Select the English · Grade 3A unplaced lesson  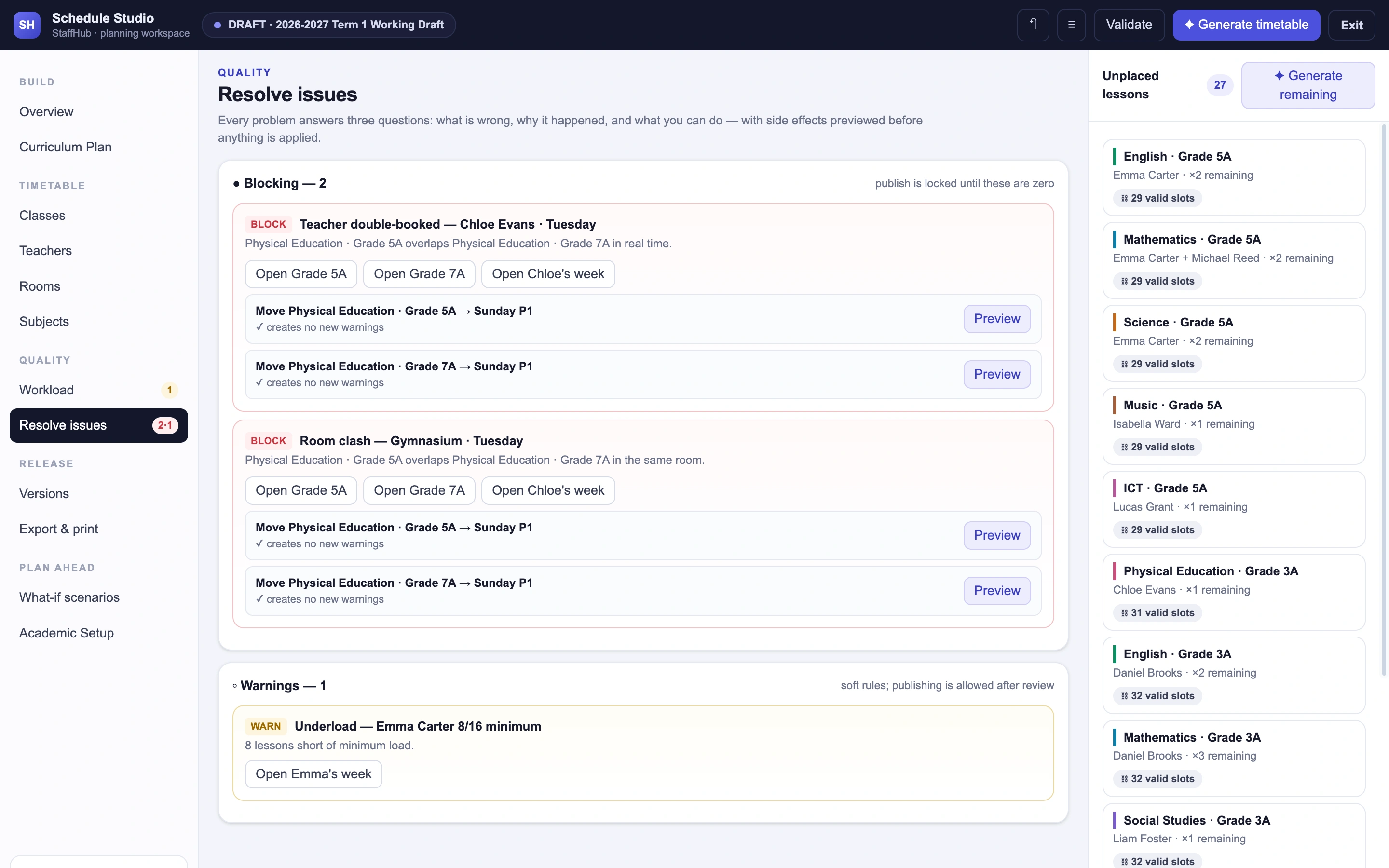(1233, 675)
